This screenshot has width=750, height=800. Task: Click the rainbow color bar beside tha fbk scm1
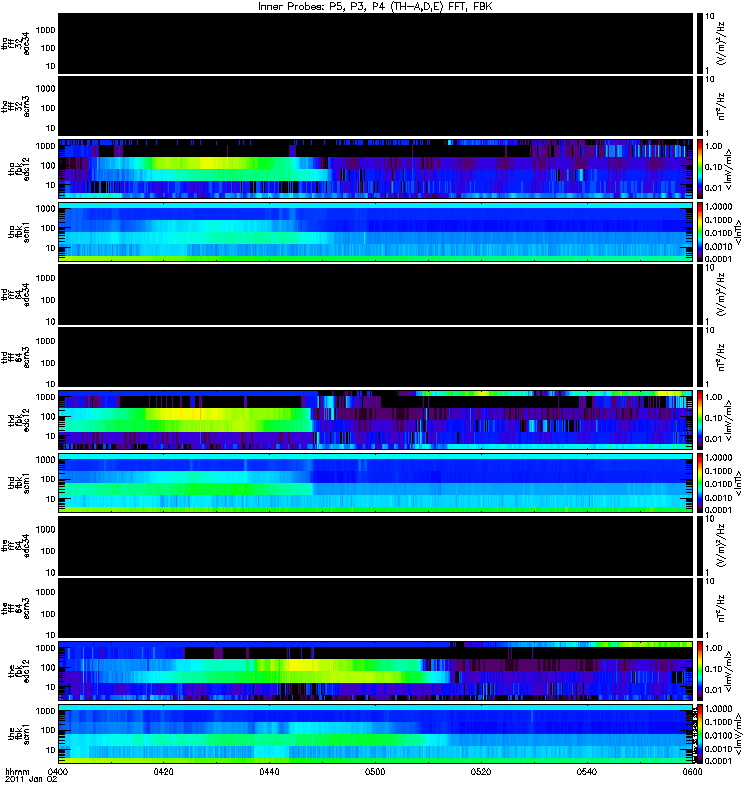699,232
